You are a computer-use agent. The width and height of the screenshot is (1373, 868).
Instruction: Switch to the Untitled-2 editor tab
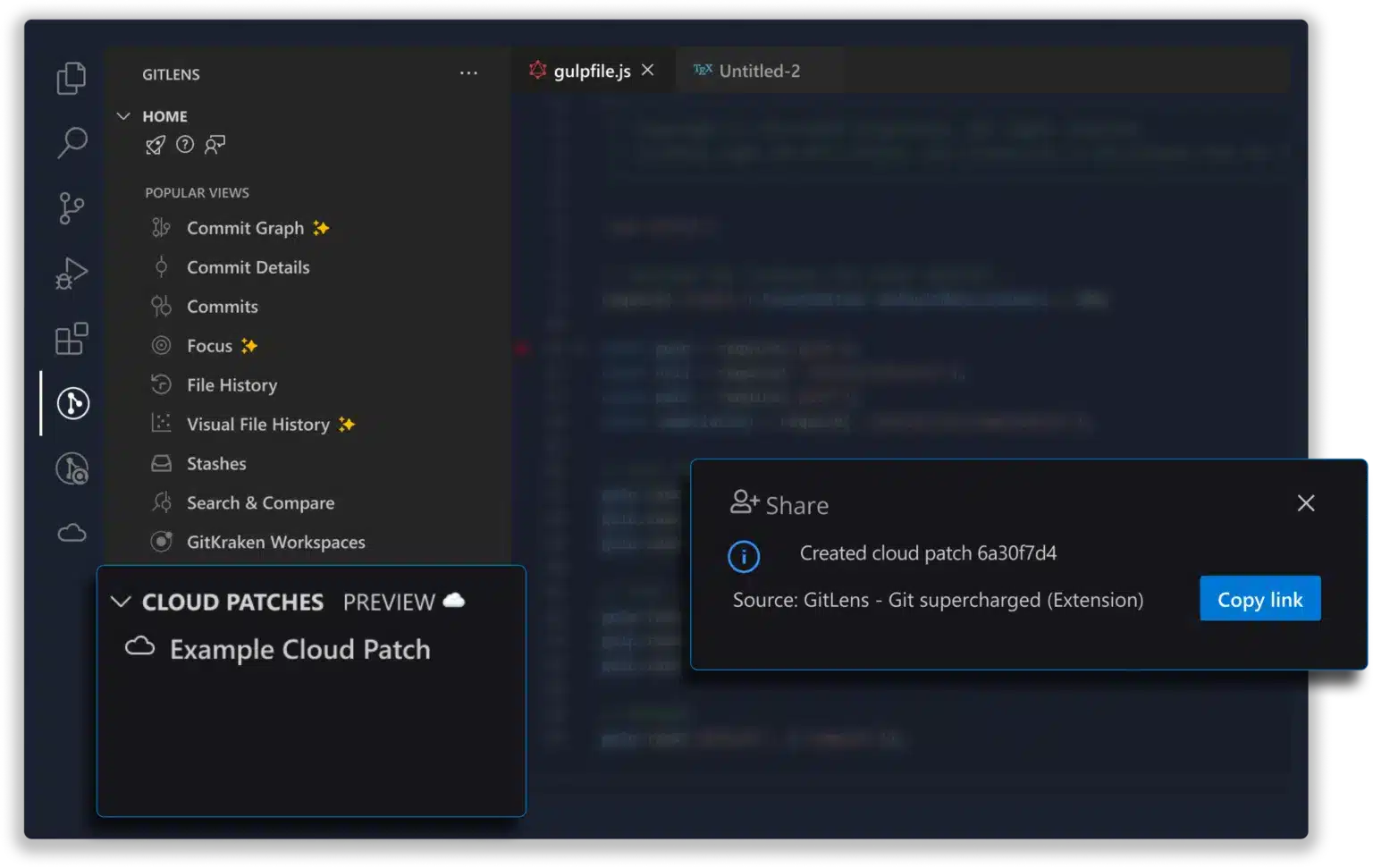[759, 71]
